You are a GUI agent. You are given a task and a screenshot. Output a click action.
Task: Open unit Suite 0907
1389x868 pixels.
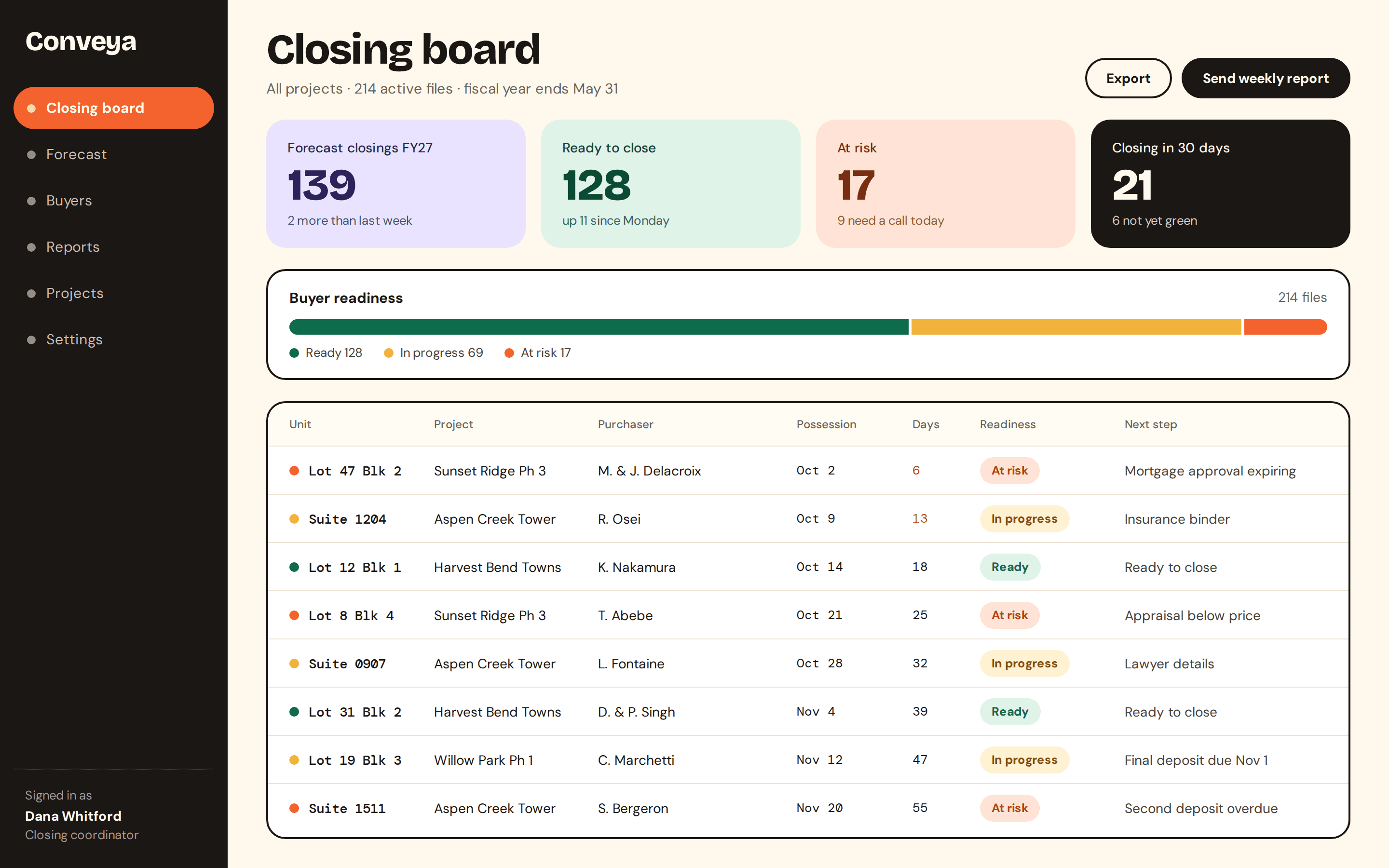tap(347, 664)
